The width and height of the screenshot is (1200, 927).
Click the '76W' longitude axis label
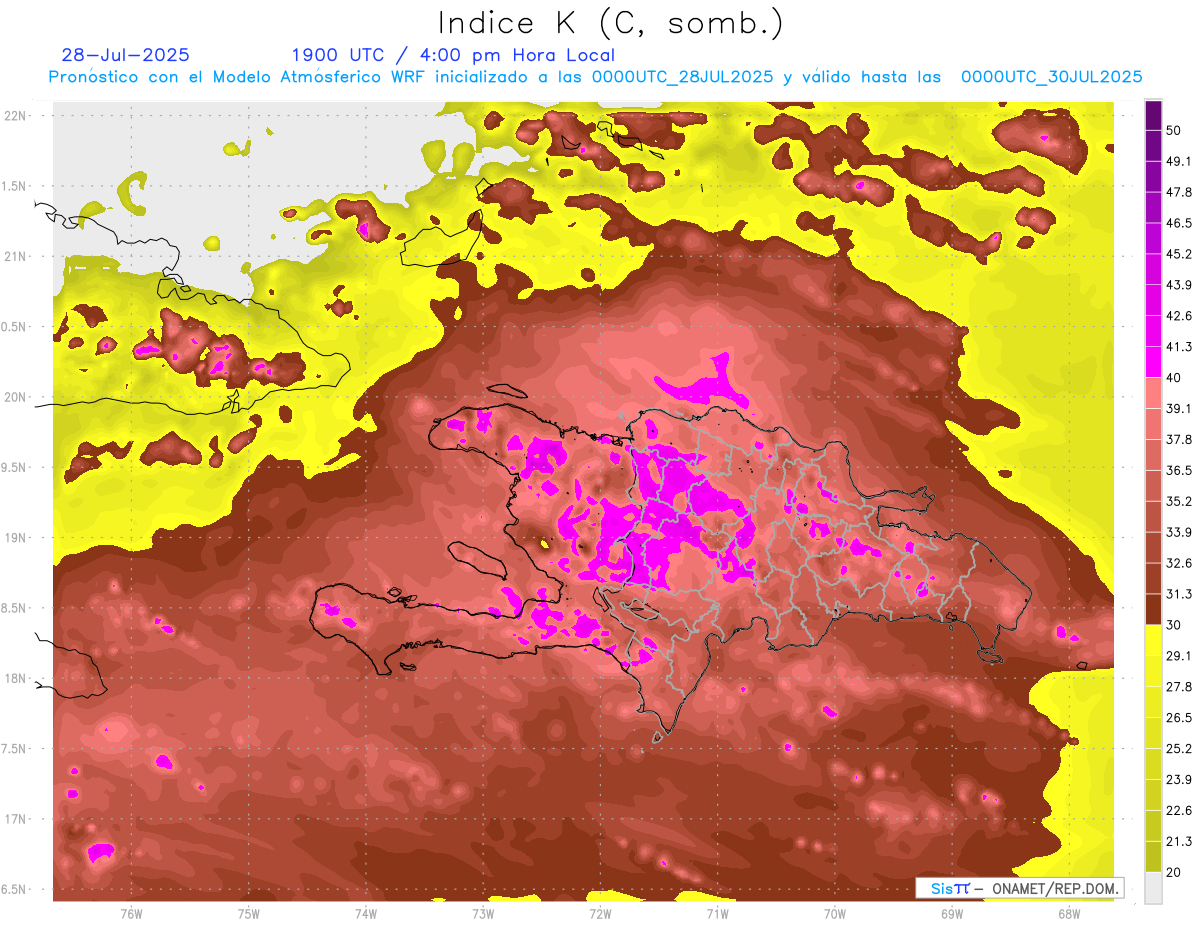tap(131, 914)
